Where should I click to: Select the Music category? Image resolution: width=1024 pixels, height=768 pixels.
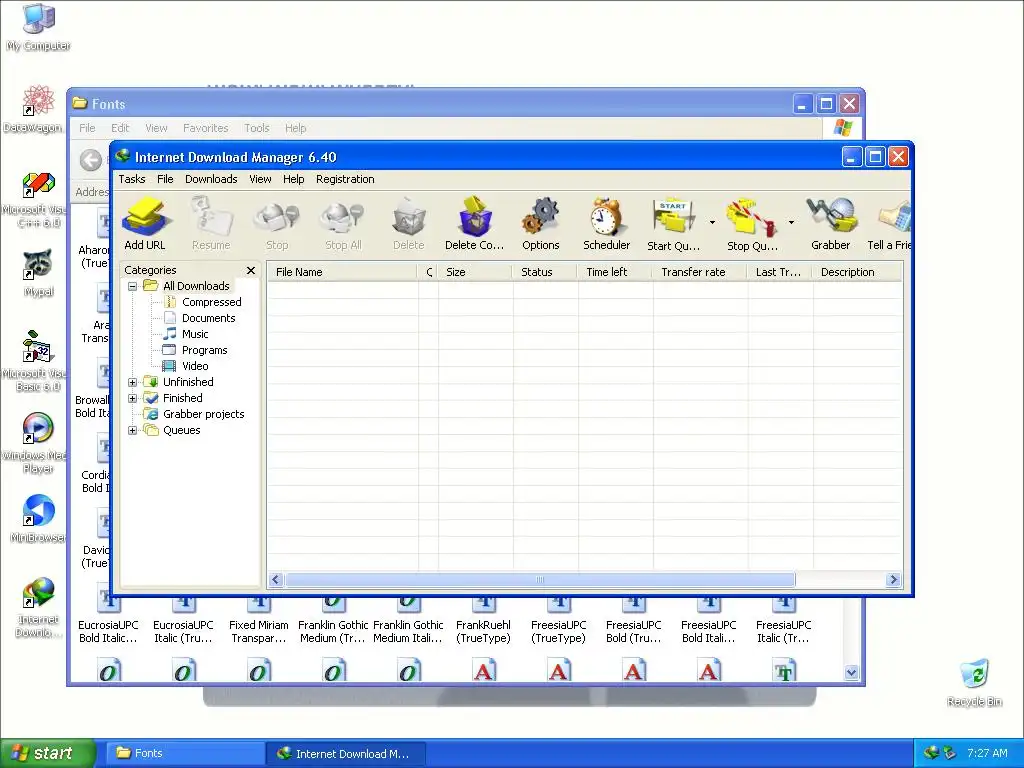tap(195, 334)
